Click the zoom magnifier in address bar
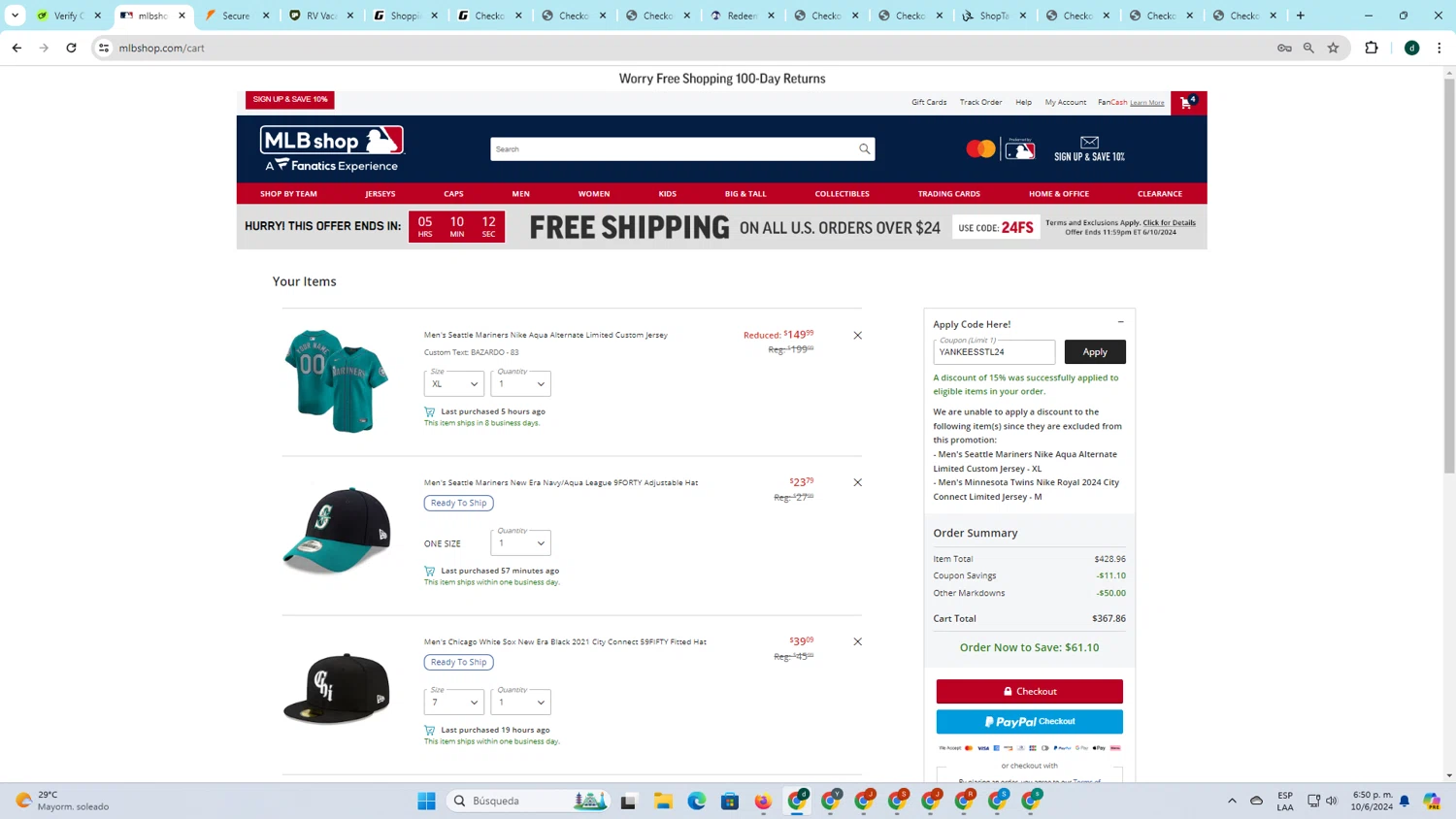Screen dimensions: 1456x819 1308,48
